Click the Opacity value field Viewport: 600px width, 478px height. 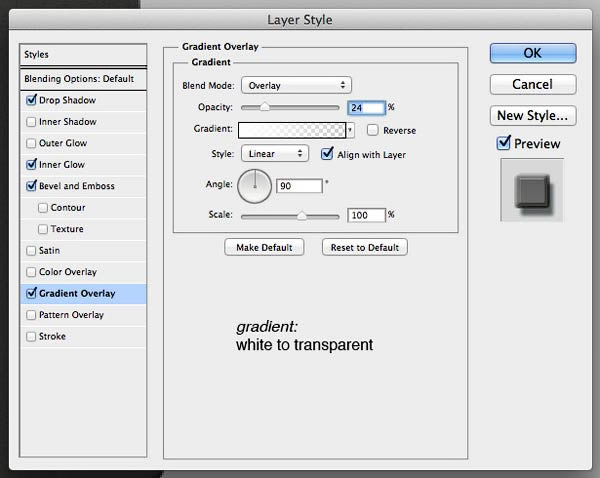click(x=366, y=108)
